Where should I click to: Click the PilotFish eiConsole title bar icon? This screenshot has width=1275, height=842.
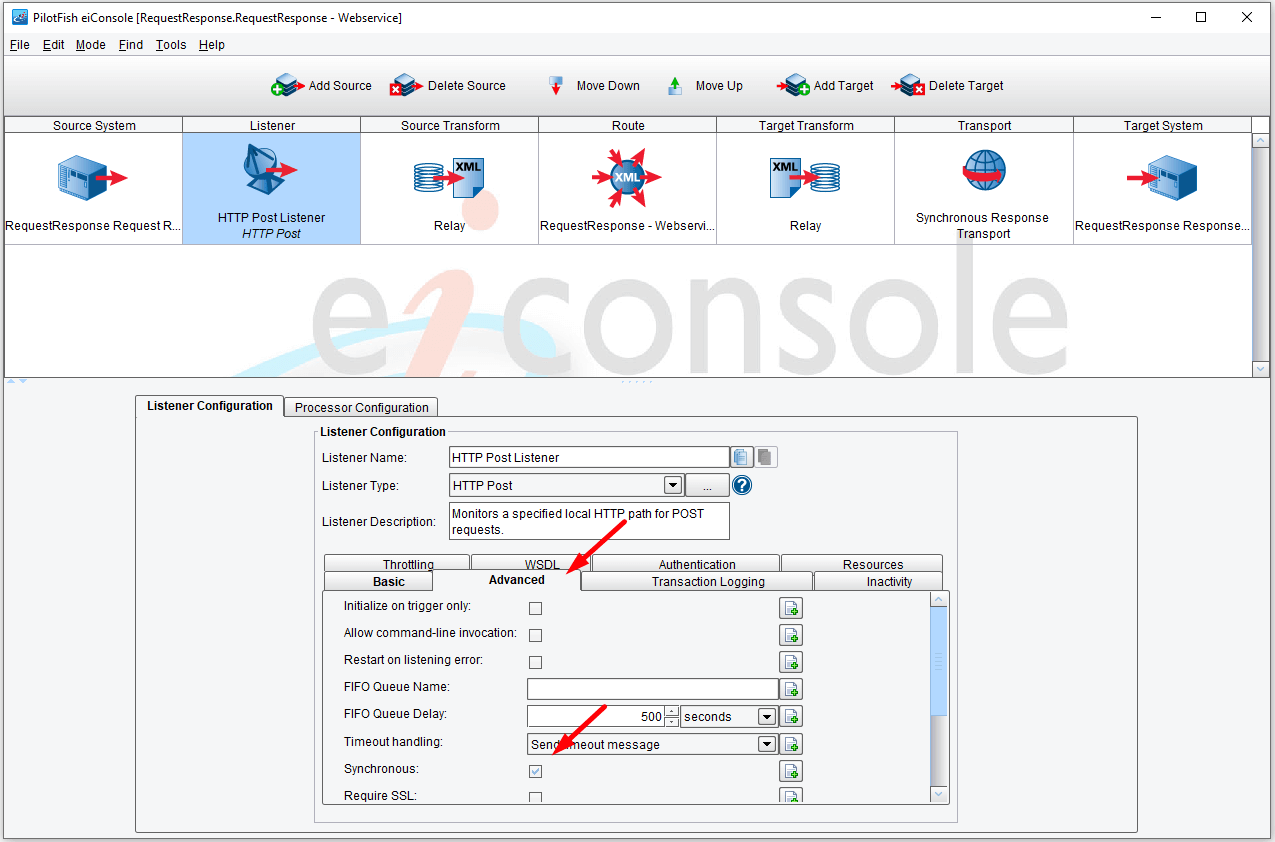[x=19, y=17]
